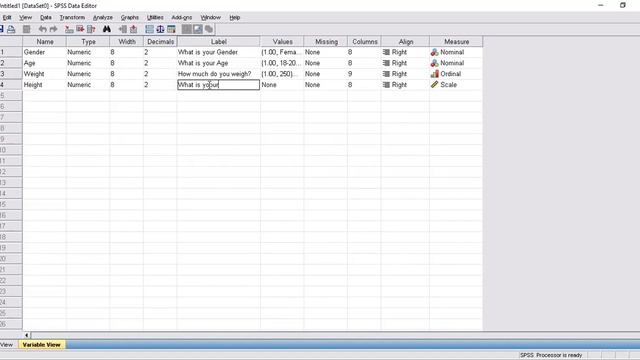Click 'Right' align text in Age row
640x360 pixels.
[x=399, y=63]
